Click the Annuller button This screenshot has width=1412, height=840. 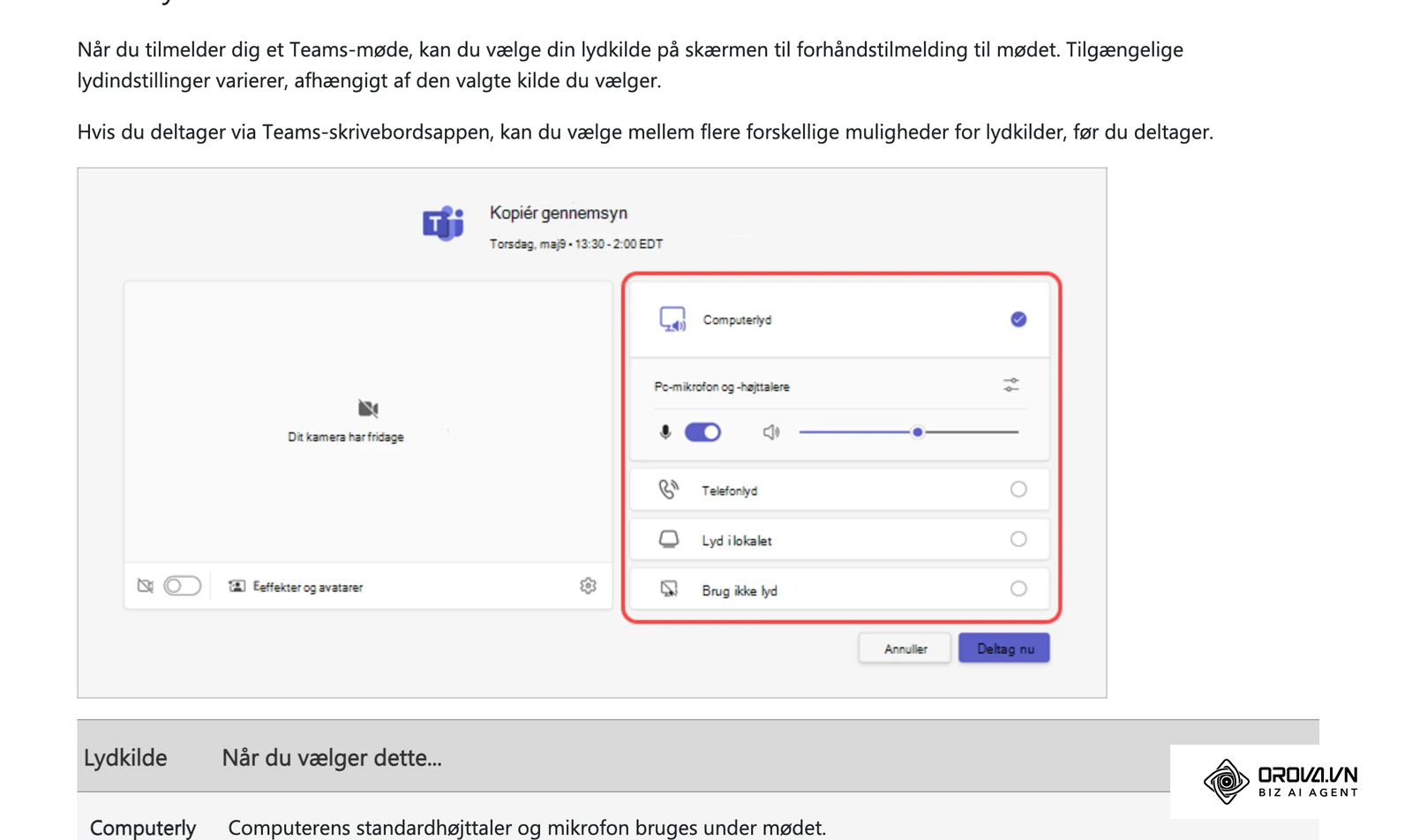[x=905, y=649]
